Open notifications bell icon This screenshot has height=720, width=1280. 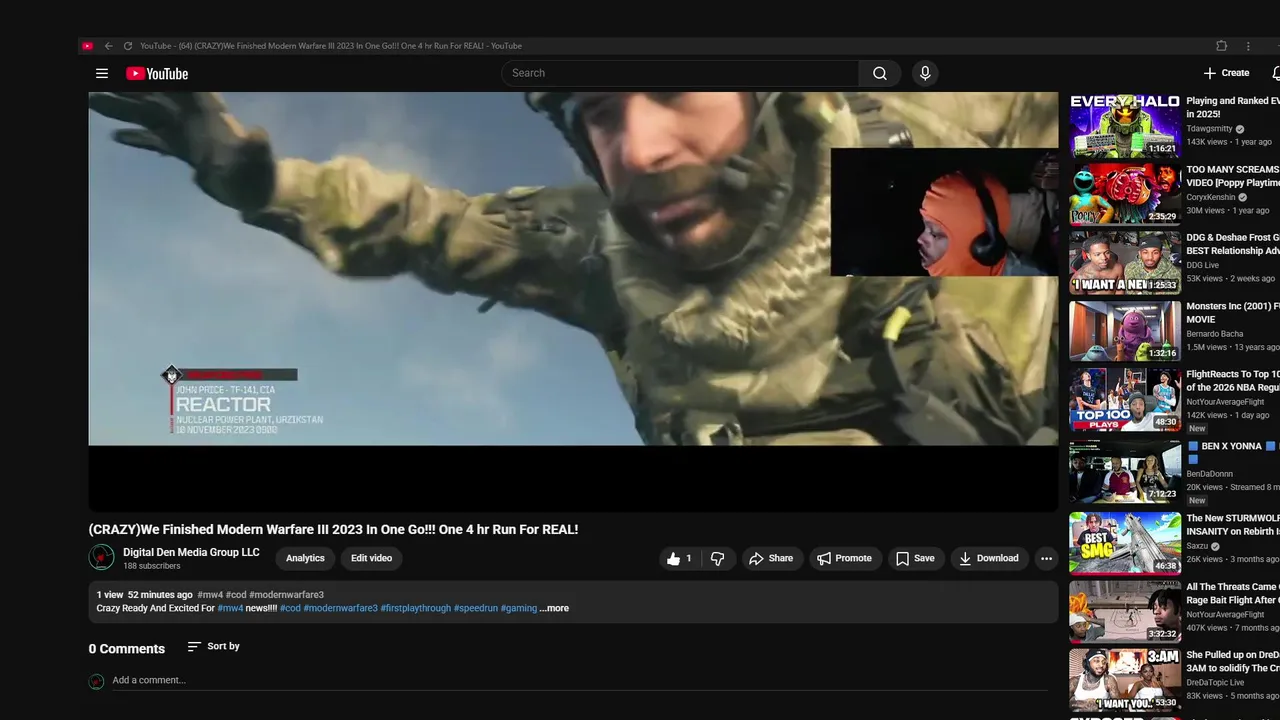1275,73
